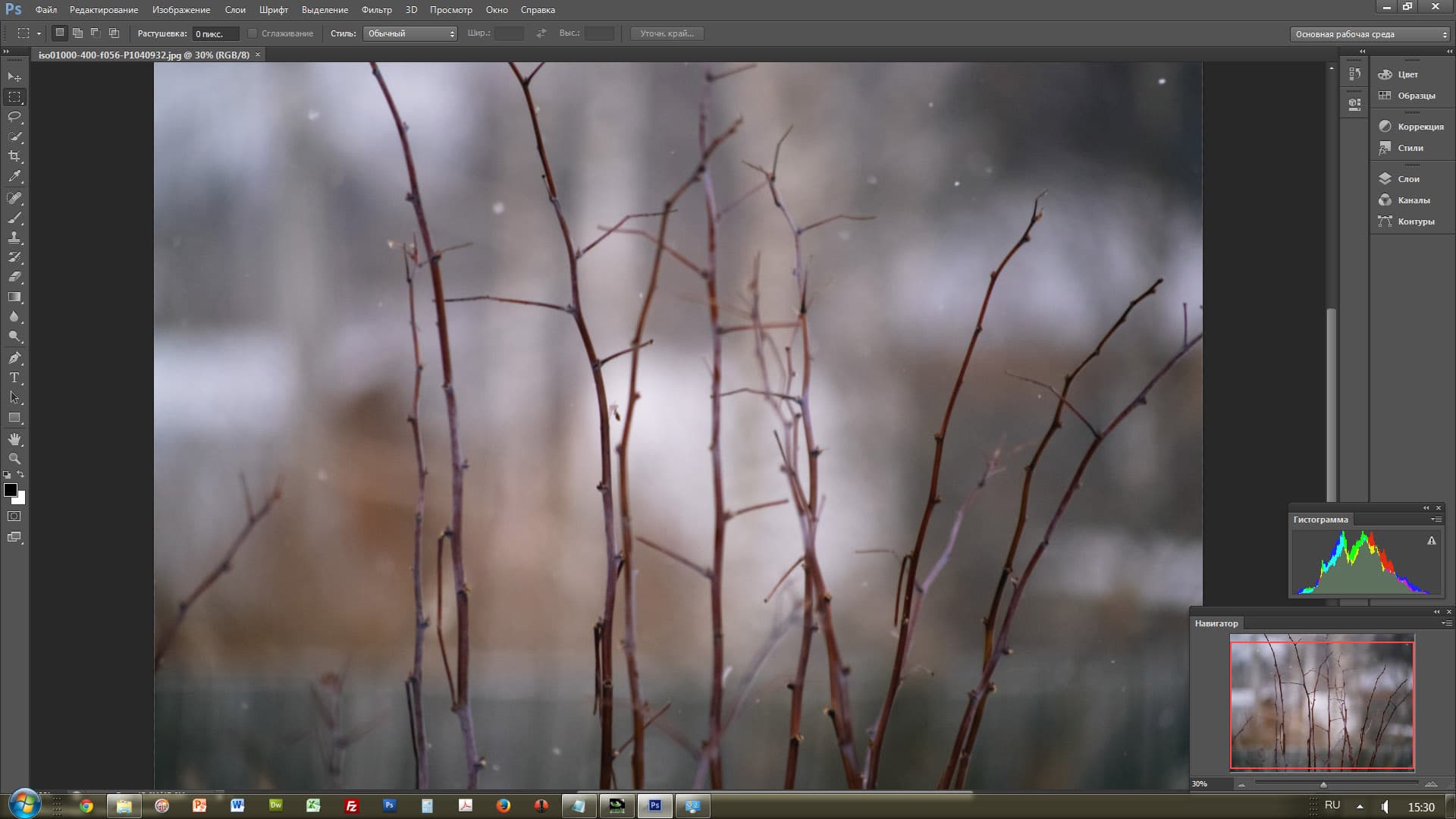Image resolution: width=1456 pixels, height=819 pixels.
Task: Click the Растушевка feather input field
Action: click(215, 33)
